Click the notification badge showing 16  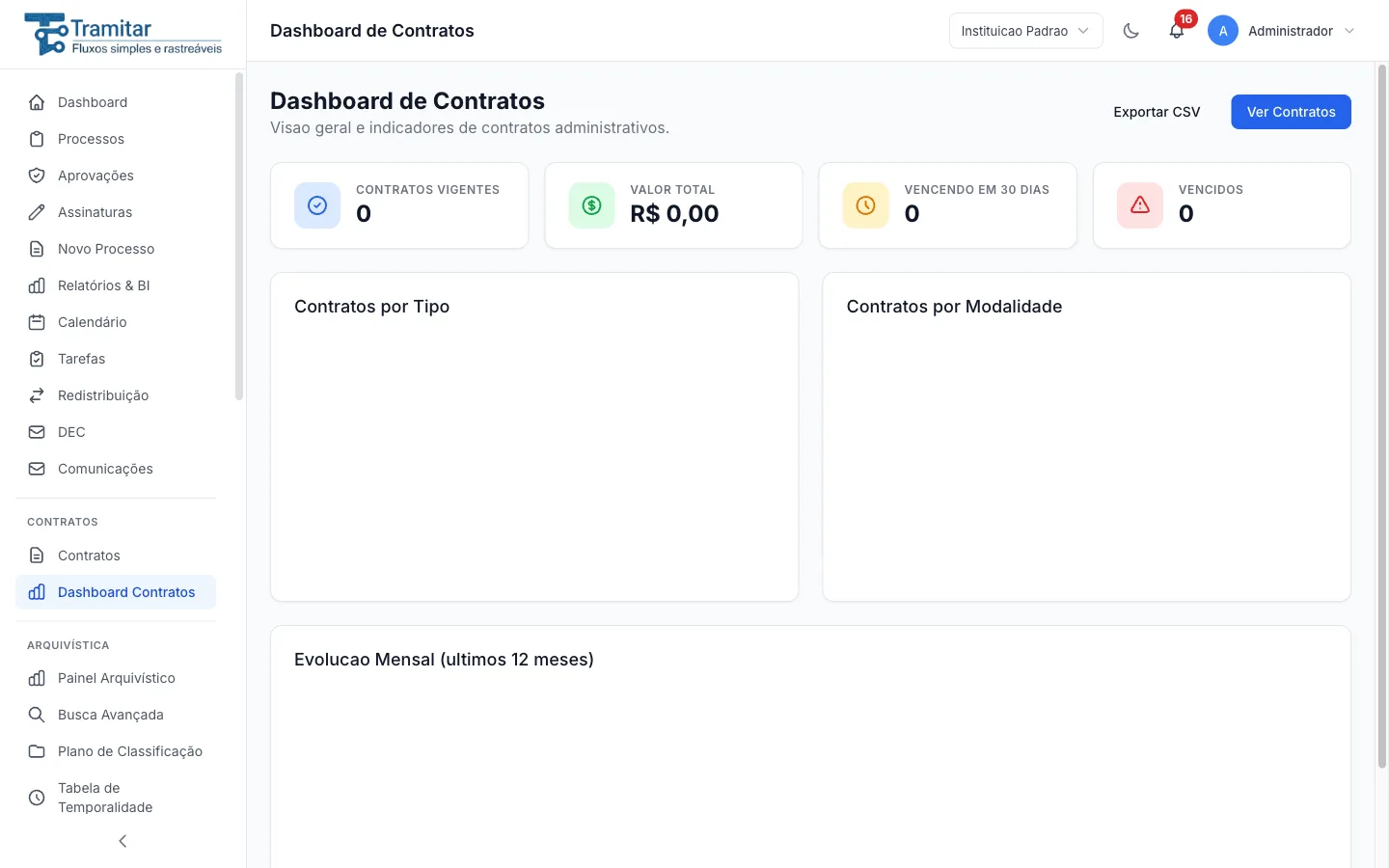[x=1185, y=19]
